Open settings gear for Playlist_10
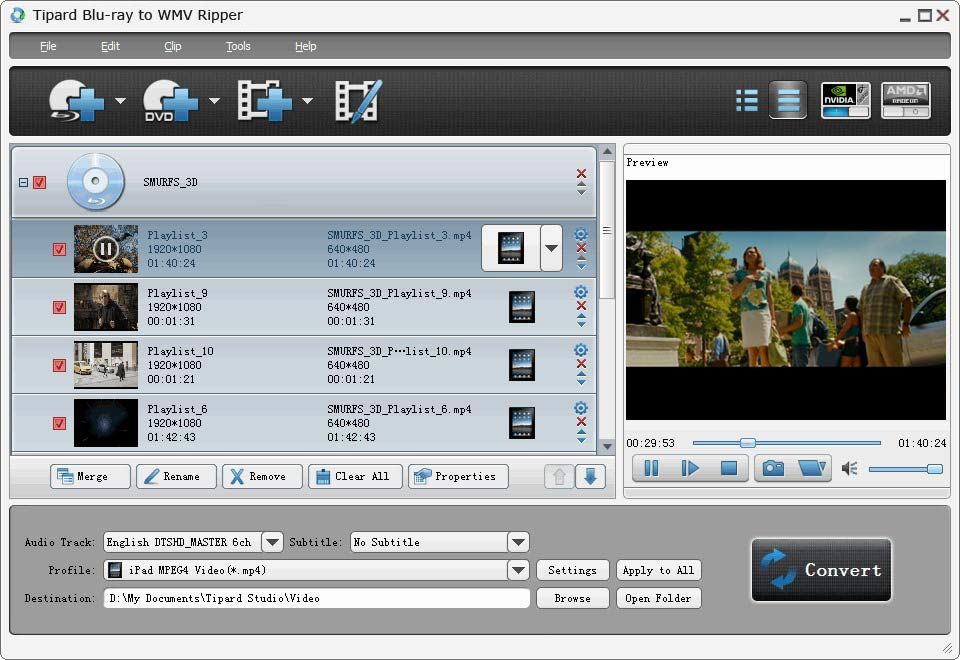960x660 pixels. point(581,350)
